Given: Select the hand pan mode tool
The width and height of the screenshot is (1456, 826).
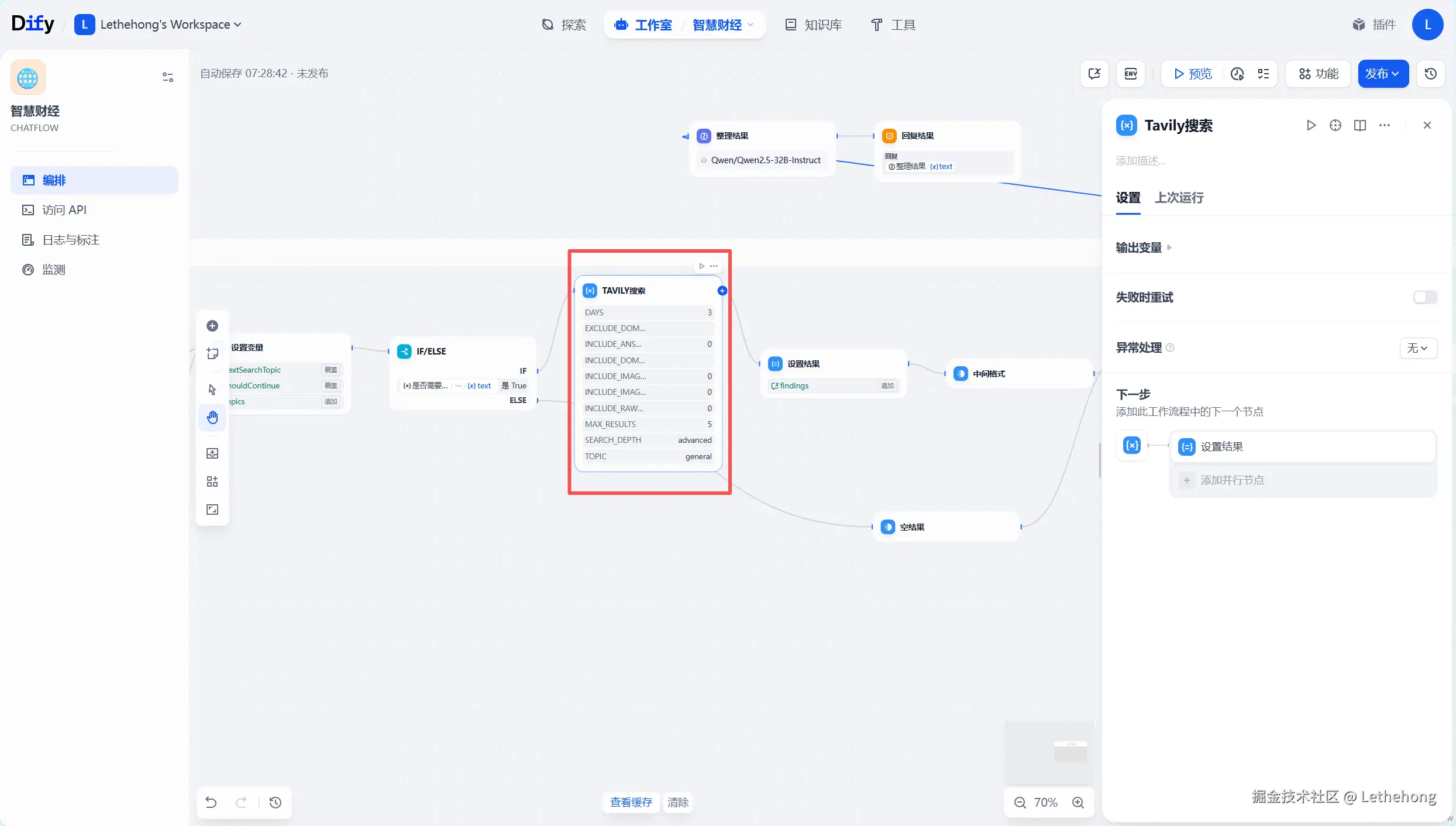Looking at the screenshot, I should point(212,418).
